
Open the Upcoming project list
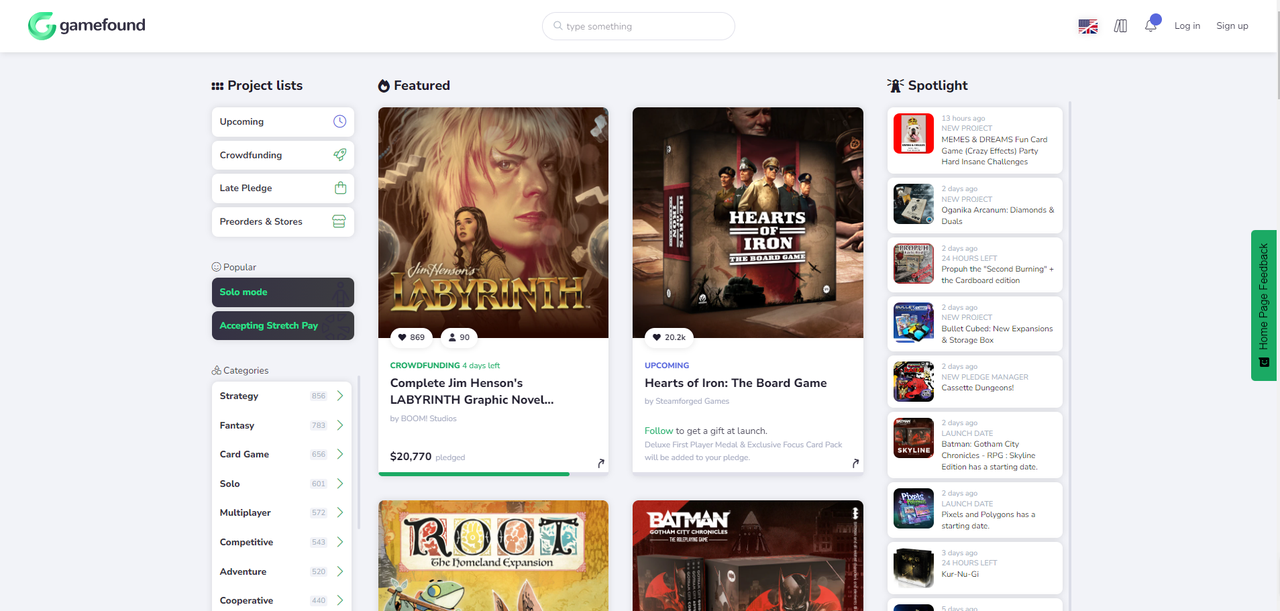pyautogui.click(x=283, y=122)
